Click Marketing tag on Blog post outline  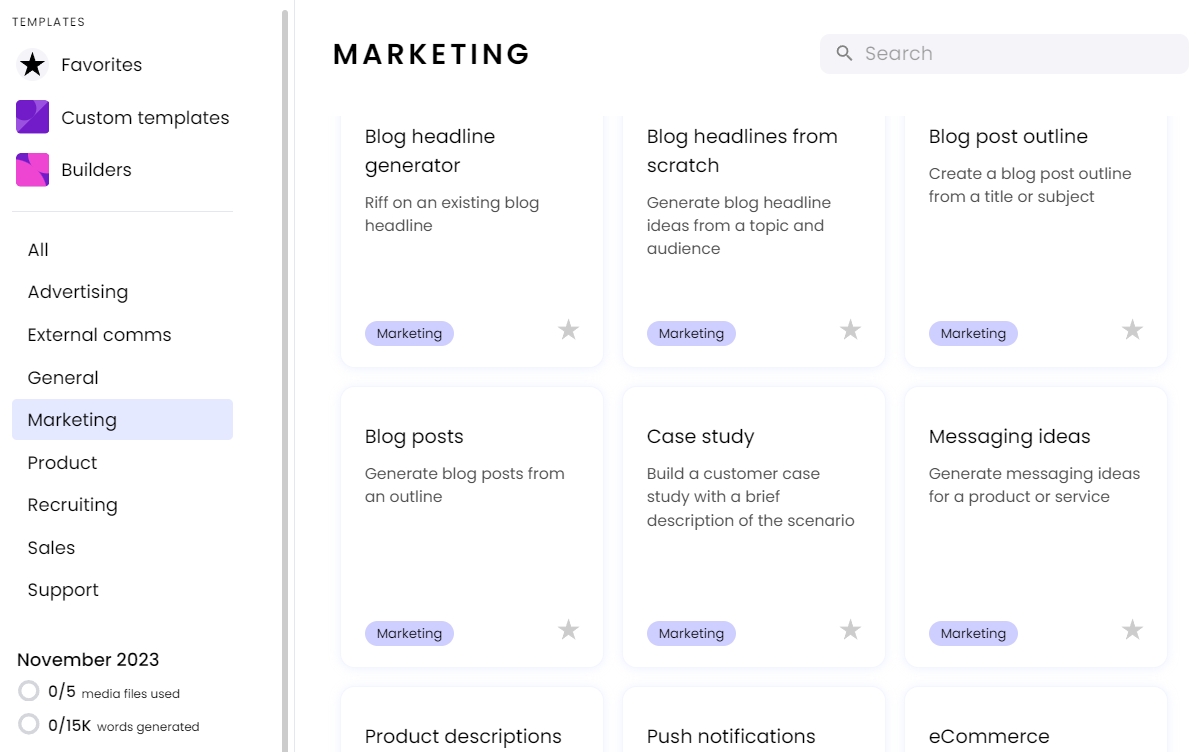tap(973, 334)
